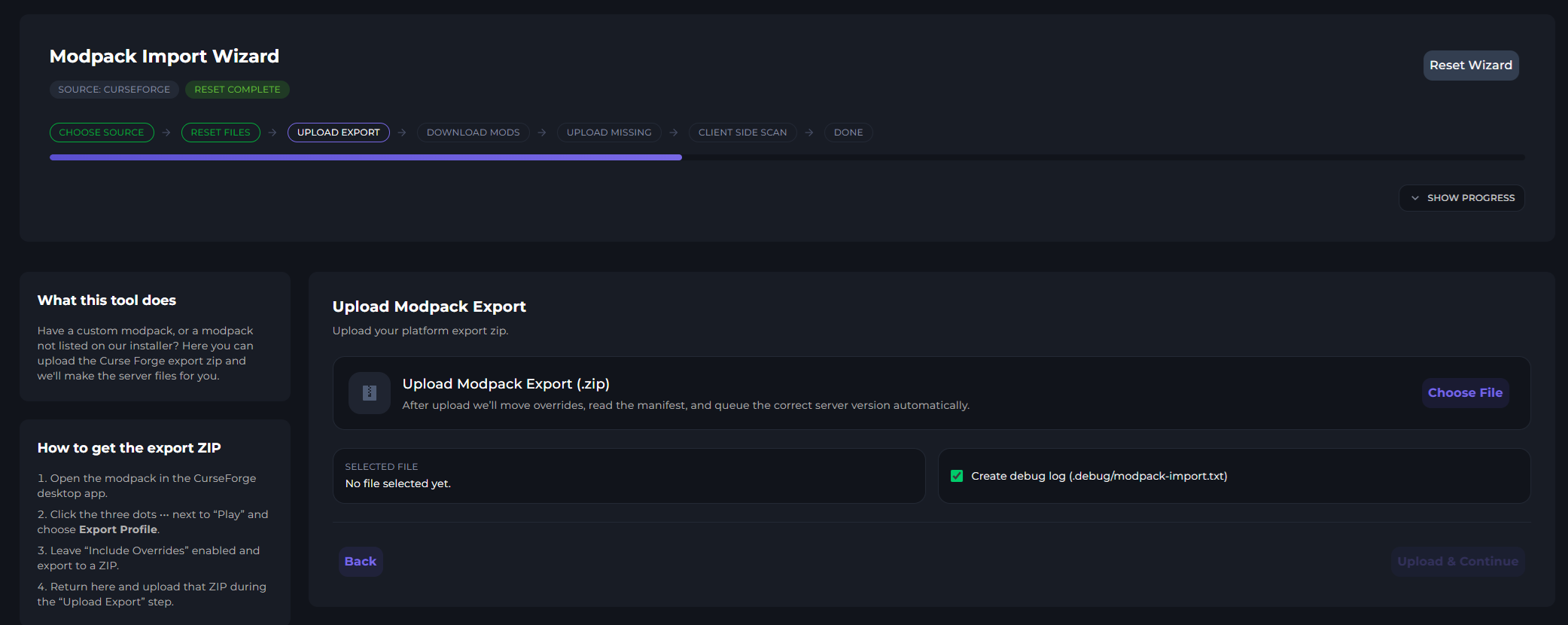Click the arrow before the Done step
The width and height of the screenshot is (1568, 625).
tap(809, 133)
